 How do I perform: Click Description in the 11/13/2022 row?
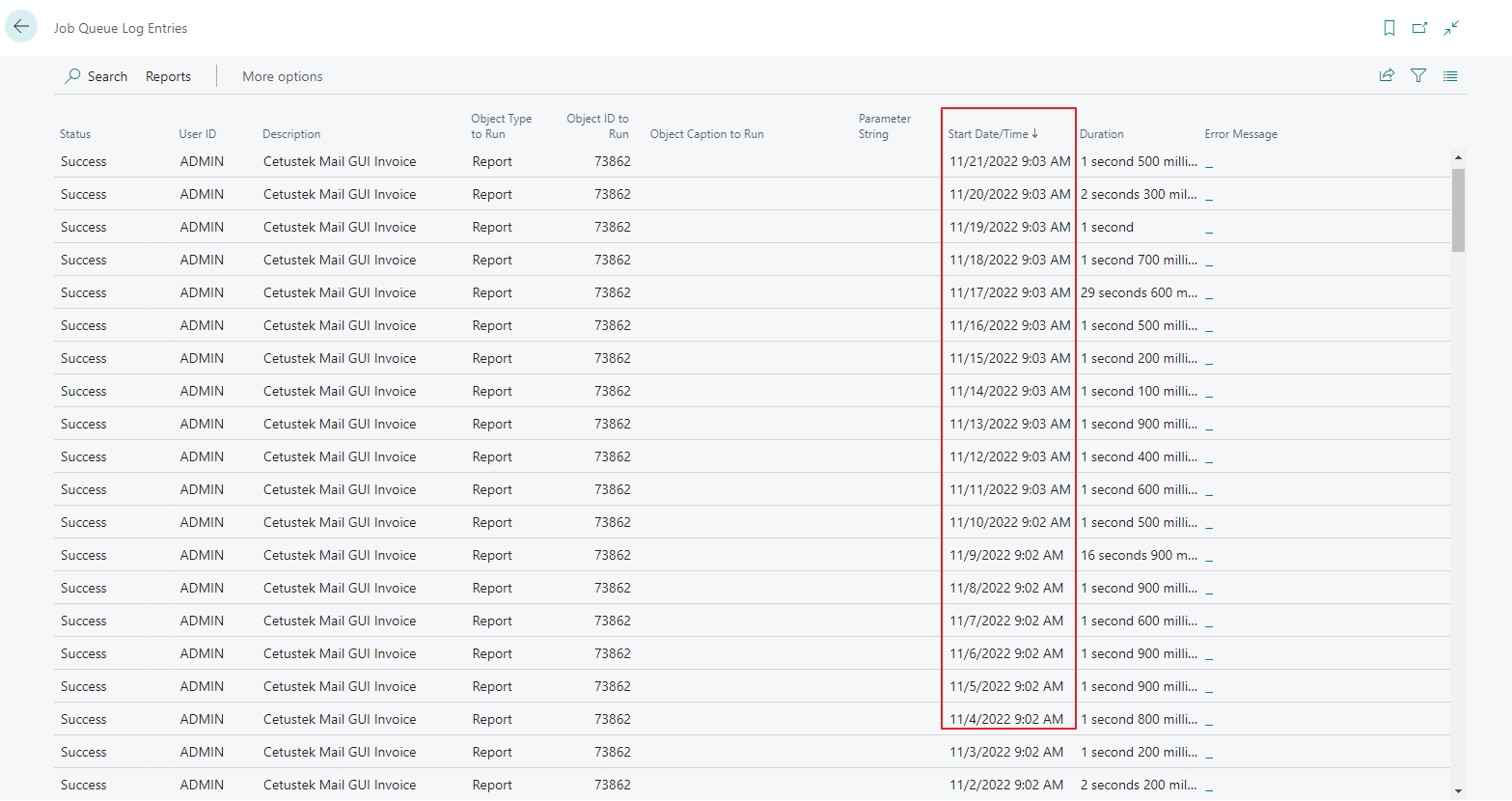(340, 424)
